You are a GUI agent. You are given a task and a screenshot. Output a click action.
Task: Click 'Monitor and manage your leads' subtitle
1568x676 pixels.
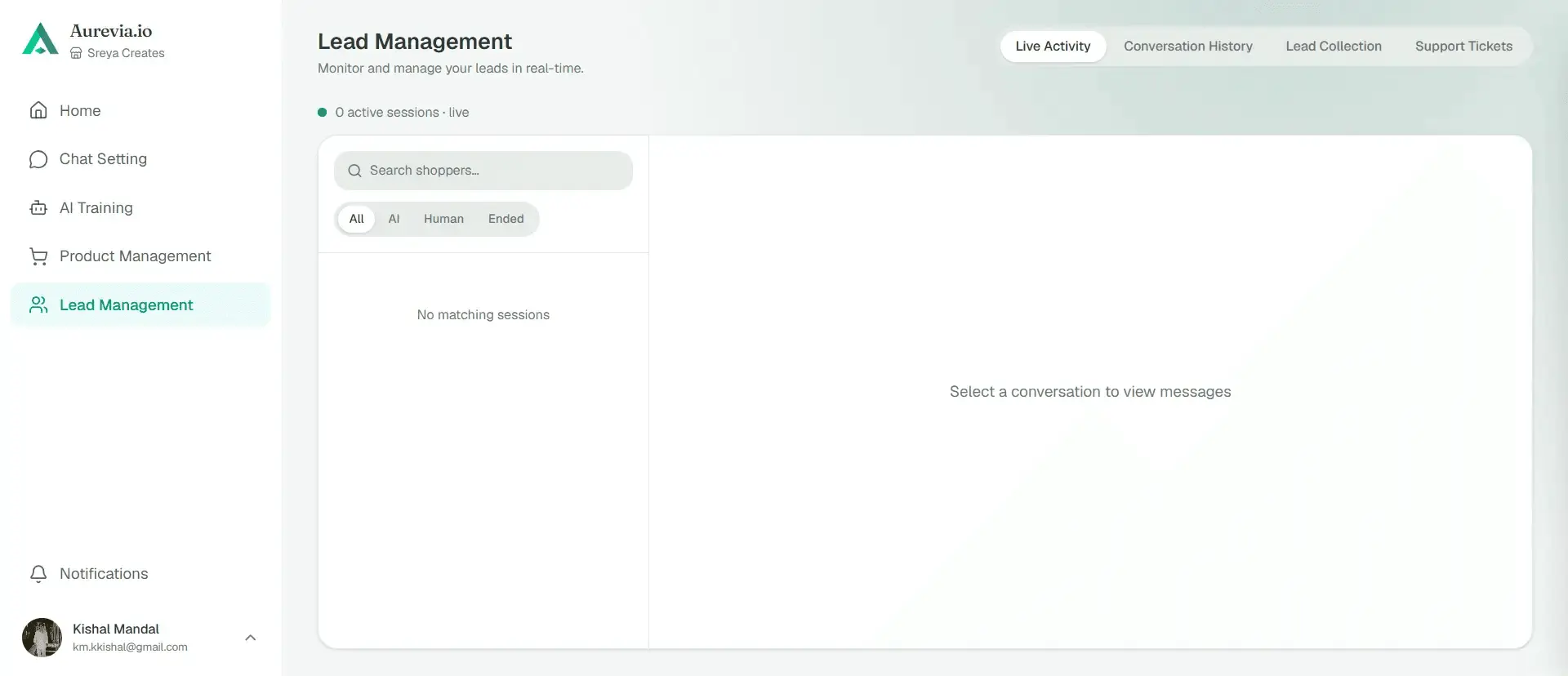click(451, 69)
